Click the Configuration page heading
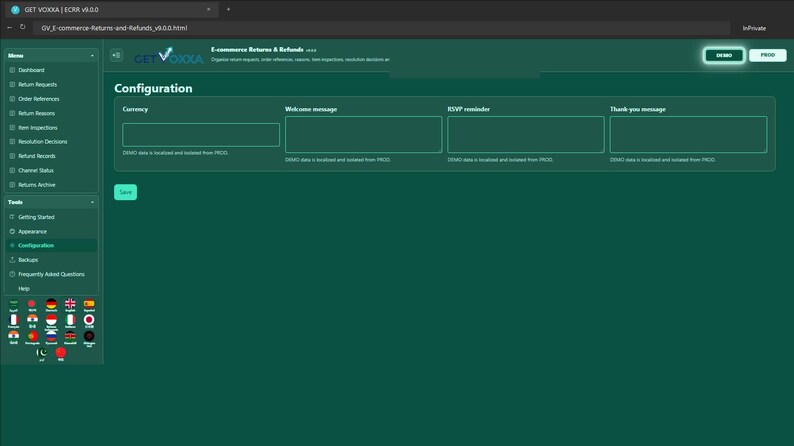 153,88
